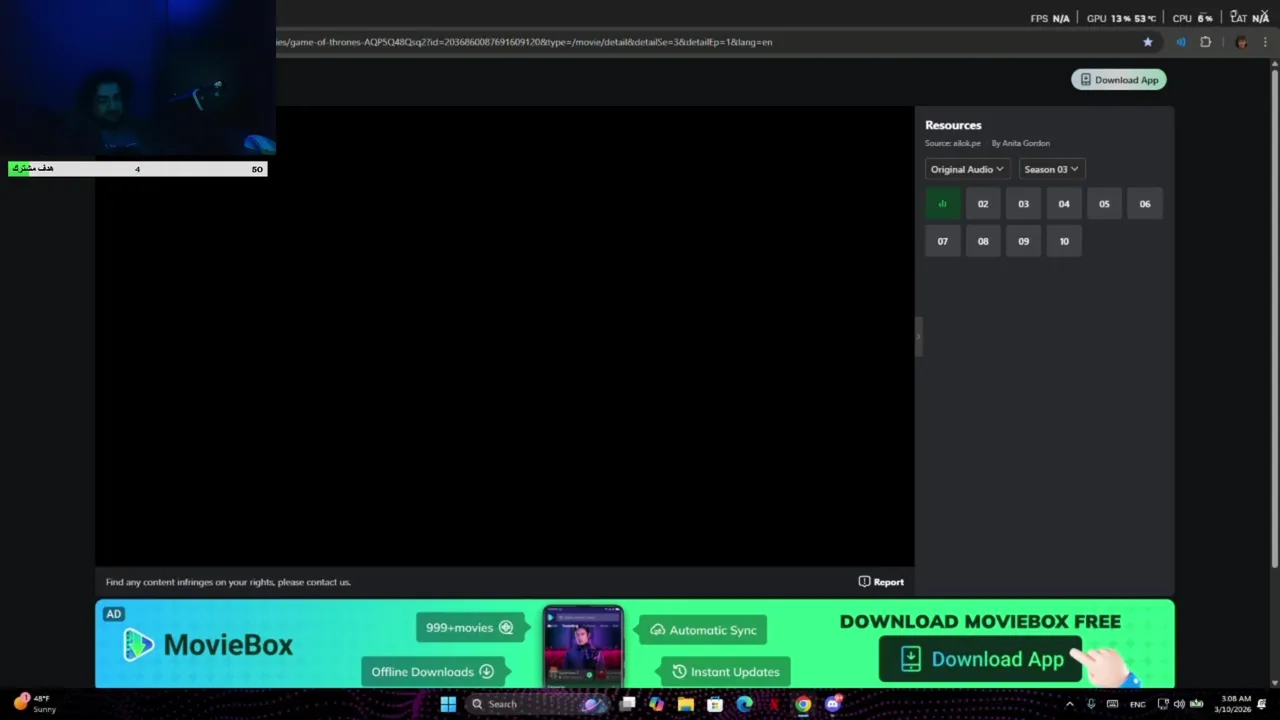The image size is (1280, 720).
Task: Select episode 03
Action: (x=1023, y=204)
